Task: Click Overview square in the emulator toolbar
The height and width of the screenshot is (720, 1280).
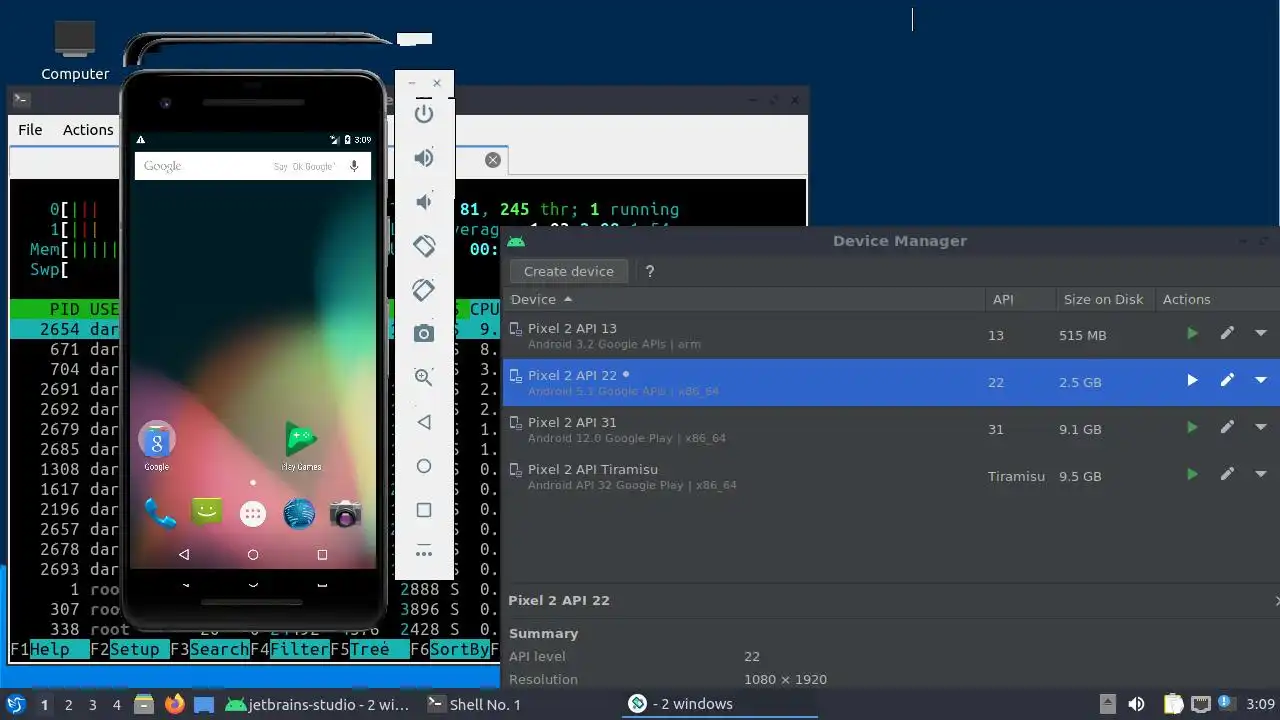Action: click(424, 510)
